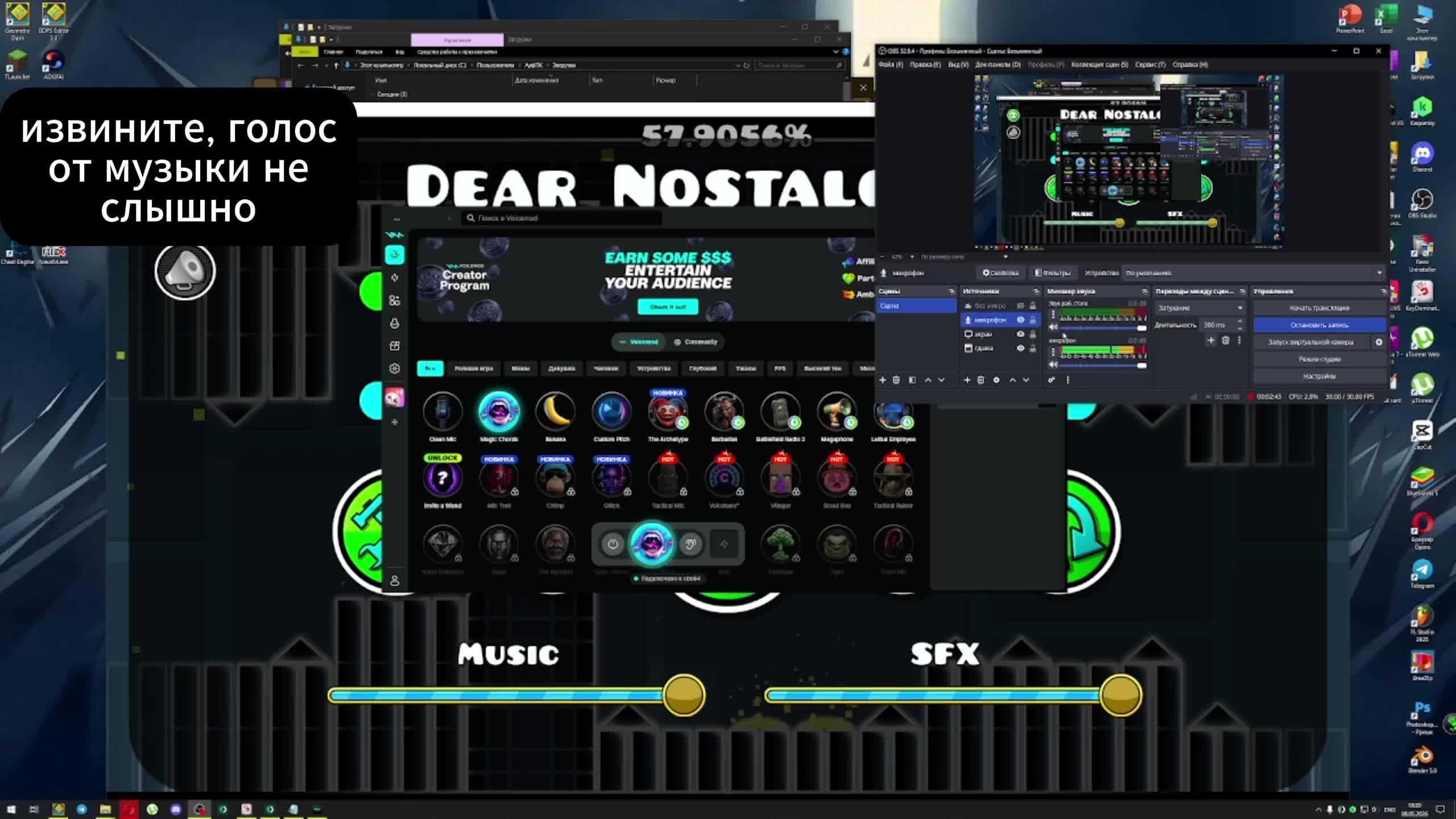Pick the Clean Mic voice
1456x819 pixels.
(x=442, y=411)
